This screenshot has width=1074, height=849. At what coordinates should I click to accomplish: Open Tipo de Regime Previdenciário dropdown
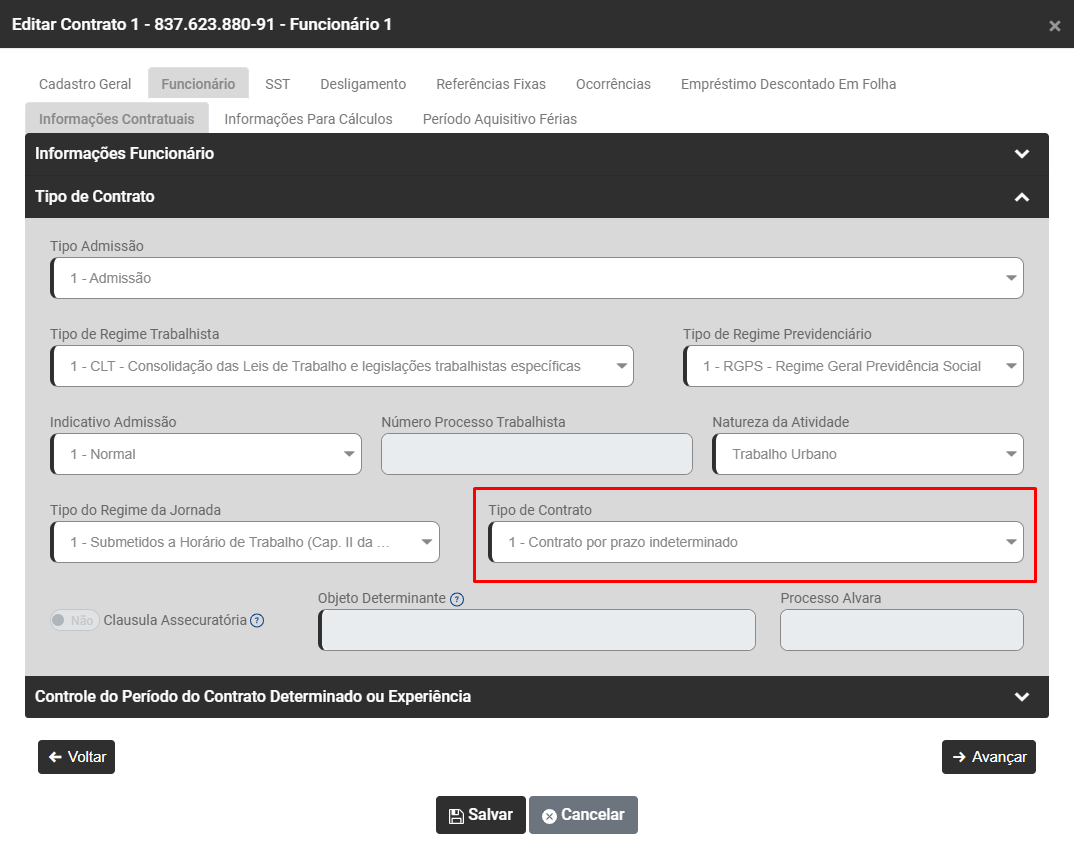[x=853, y=366]
